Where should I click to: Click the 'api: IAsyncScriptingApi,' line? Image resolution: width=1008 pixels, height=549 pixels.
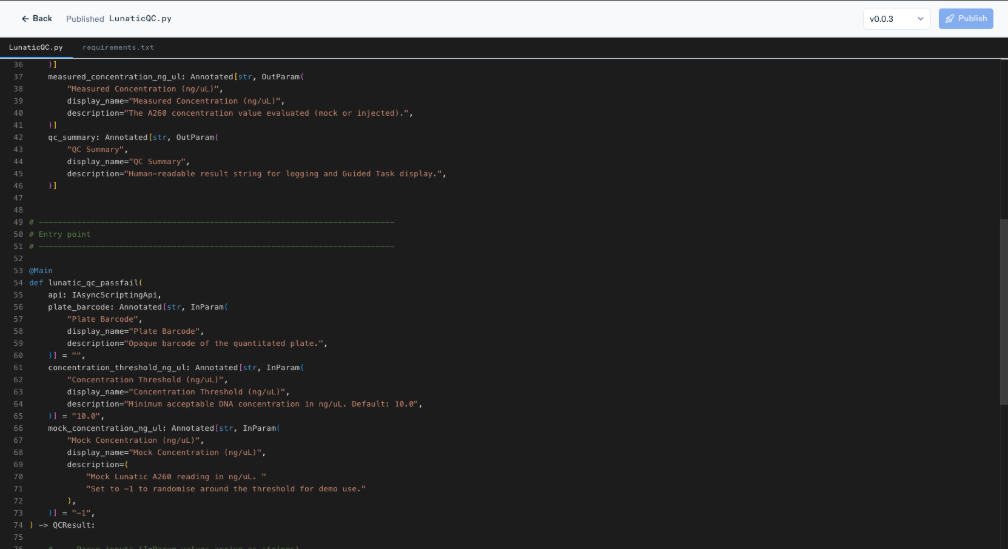(x=105, y=295)
